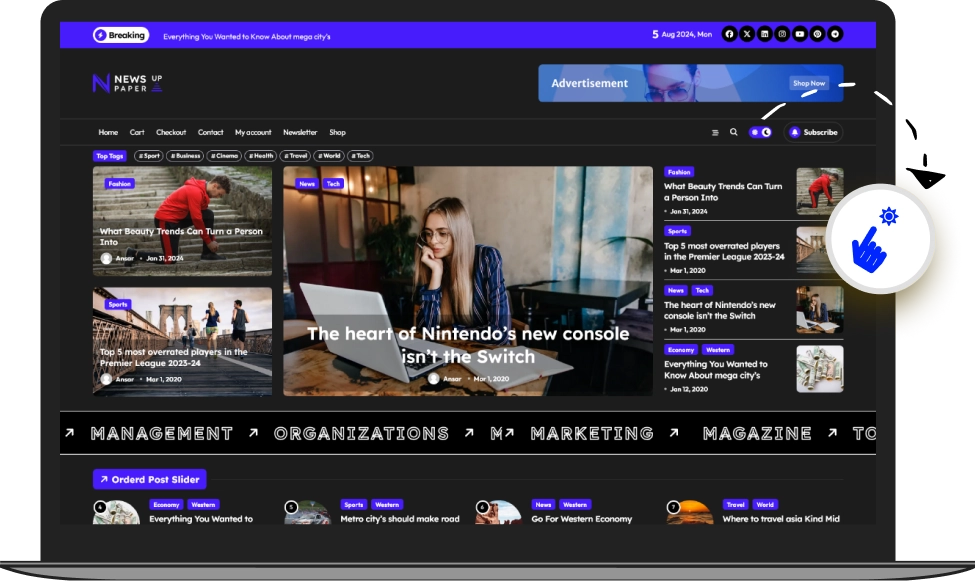
Task: Click the arrow before MAGAZINE in the marquee
Action: coord(674,432)
